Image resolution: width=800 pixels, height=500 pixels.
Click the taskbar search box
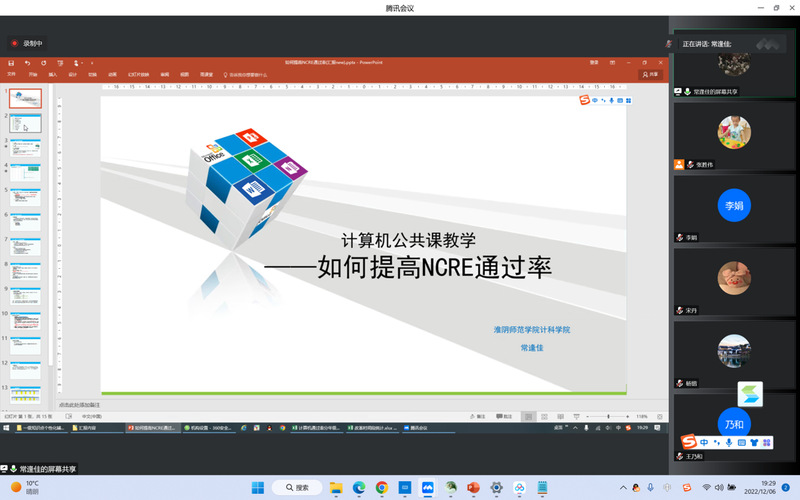click(296, 488)
